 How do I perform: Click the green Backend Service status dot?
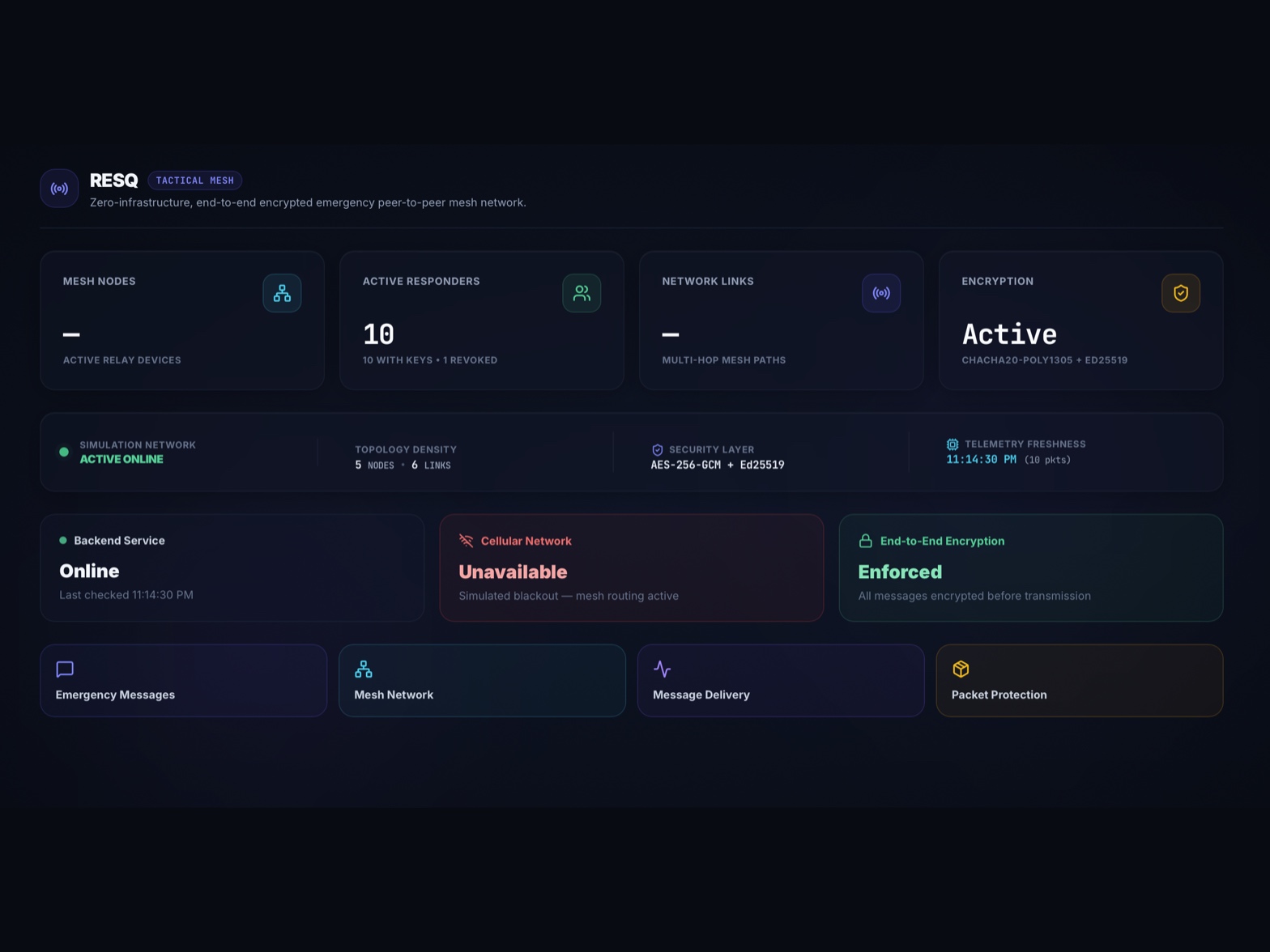(63, 540)
